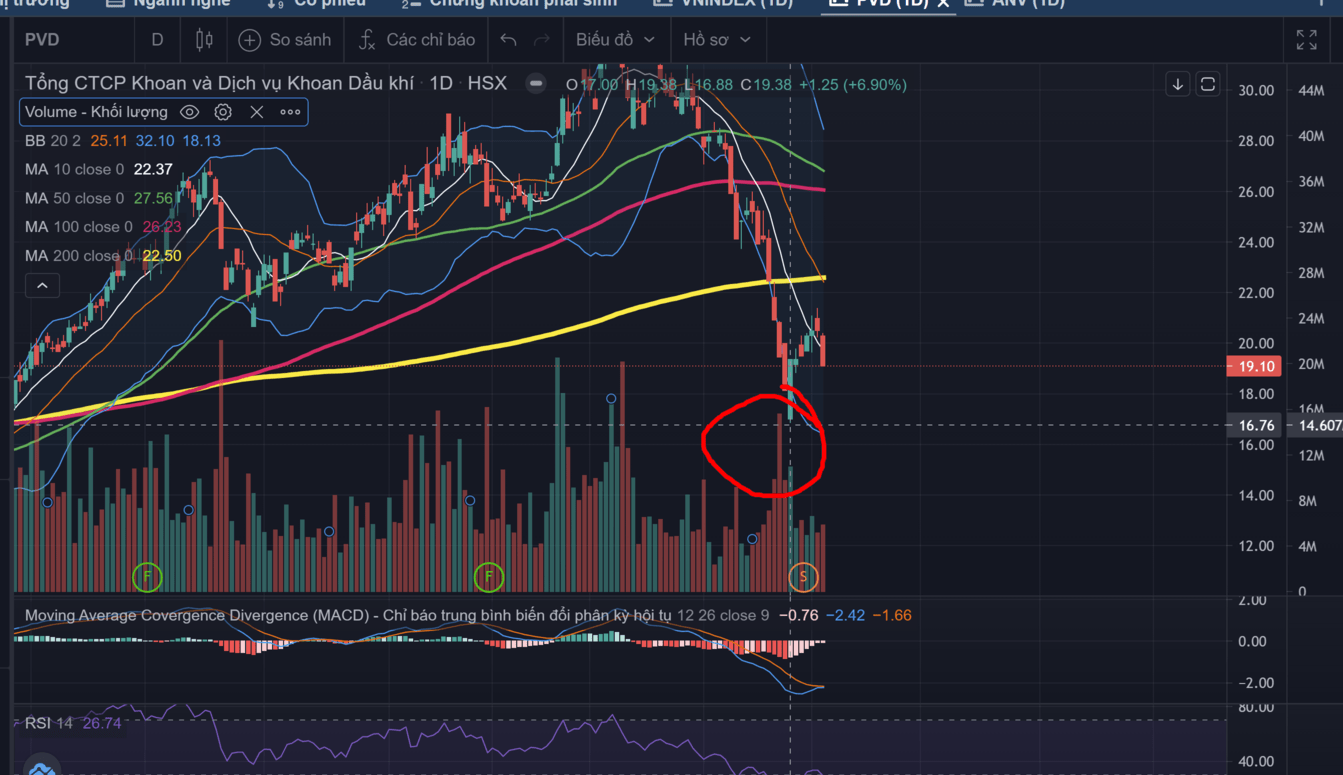Expand the Biểu đồ dropdown
Screen dimensions: 1343x775
pos(615,40)
